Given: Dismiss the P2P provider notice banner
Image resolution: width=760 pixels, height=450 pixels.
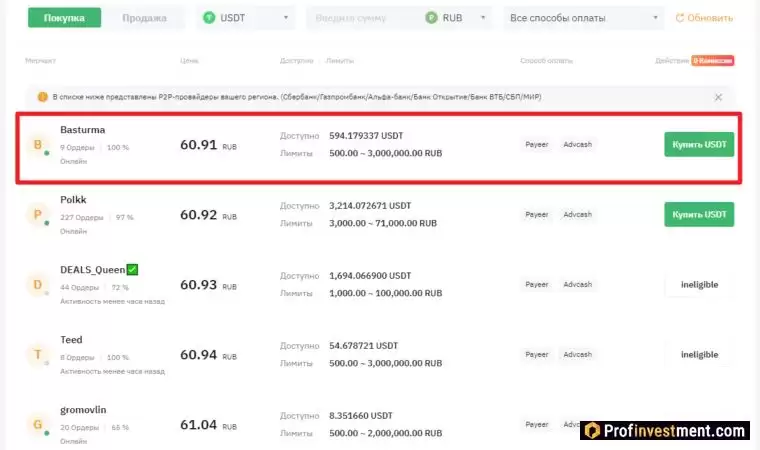Looking at the screenshot, I should [x=718, y=97].
